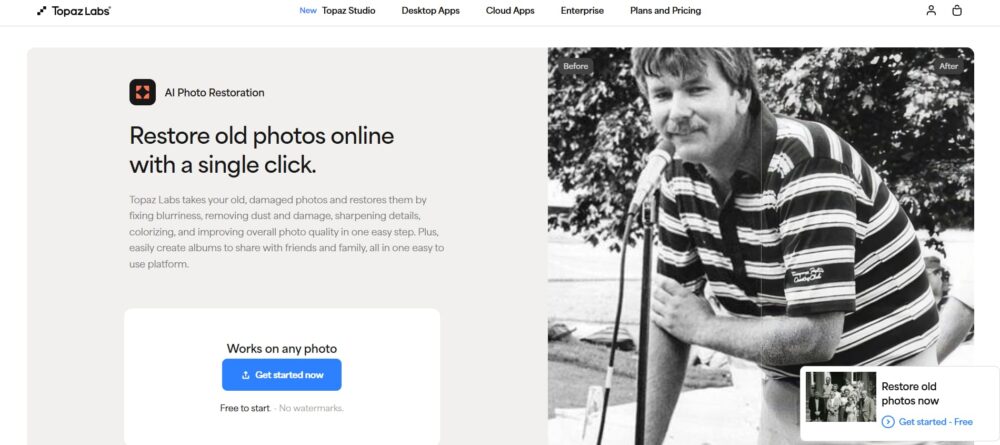1000x445 pixels.
Task: Go to Plans and Pricing
Action: tap(665, 11)
